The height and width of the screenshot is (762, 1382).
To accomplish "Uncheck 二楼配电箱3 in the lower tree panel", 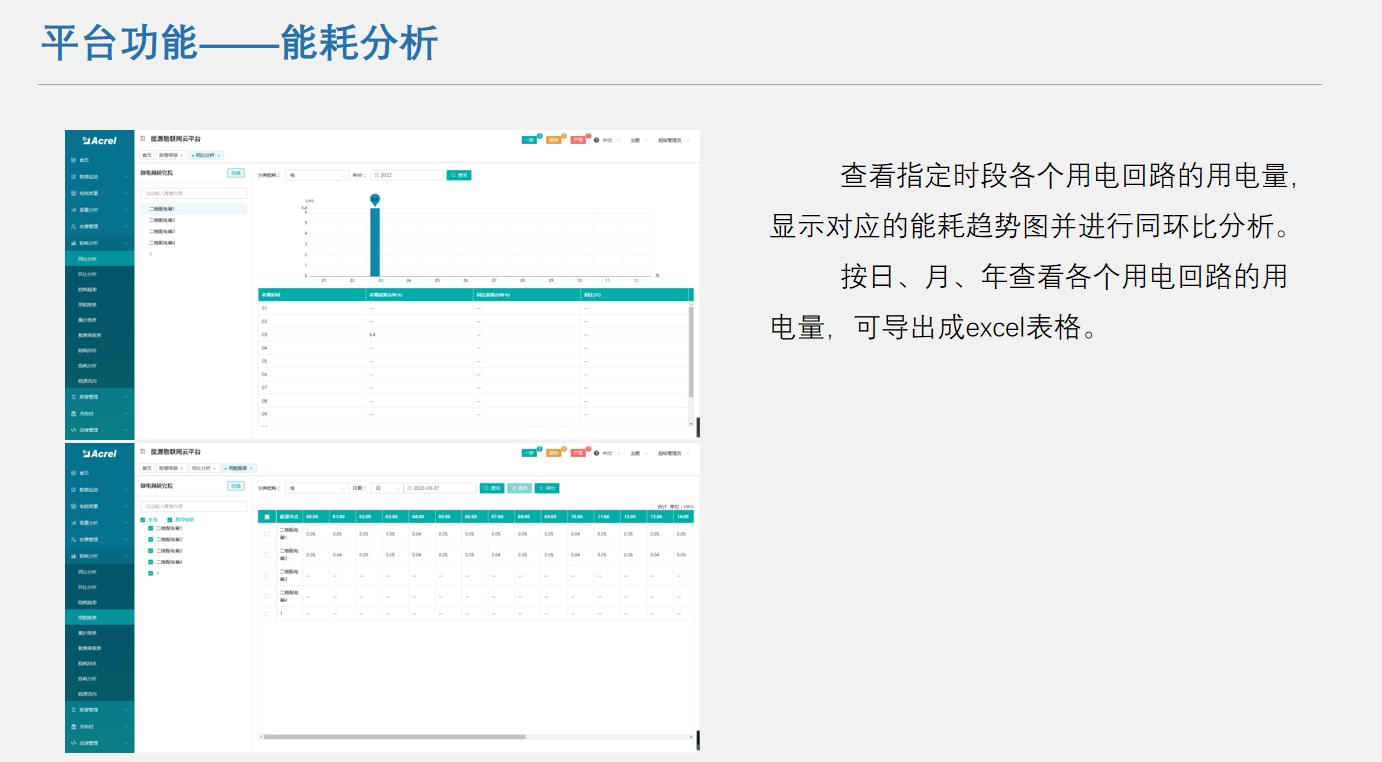I will click(x=151, y=551).
